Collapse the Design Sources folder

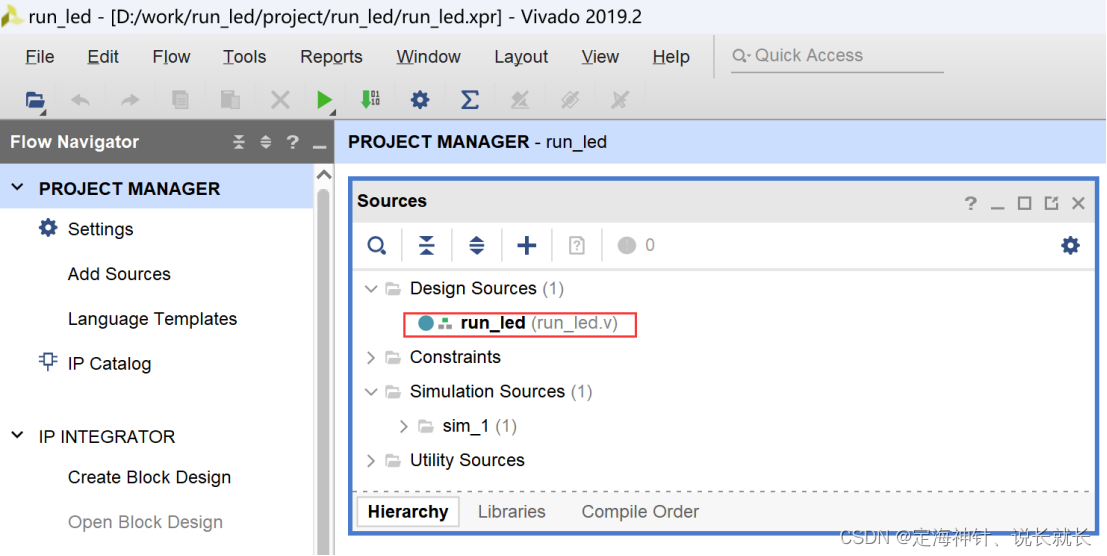[371, 289]
